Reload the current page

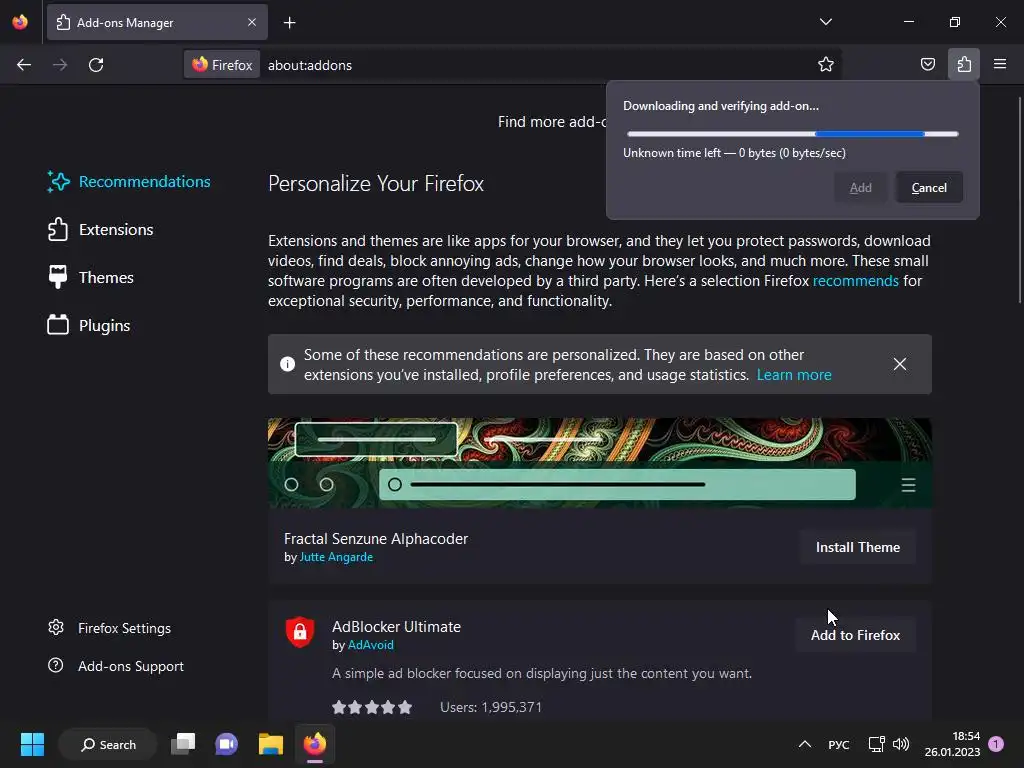[x=96, y=65]
